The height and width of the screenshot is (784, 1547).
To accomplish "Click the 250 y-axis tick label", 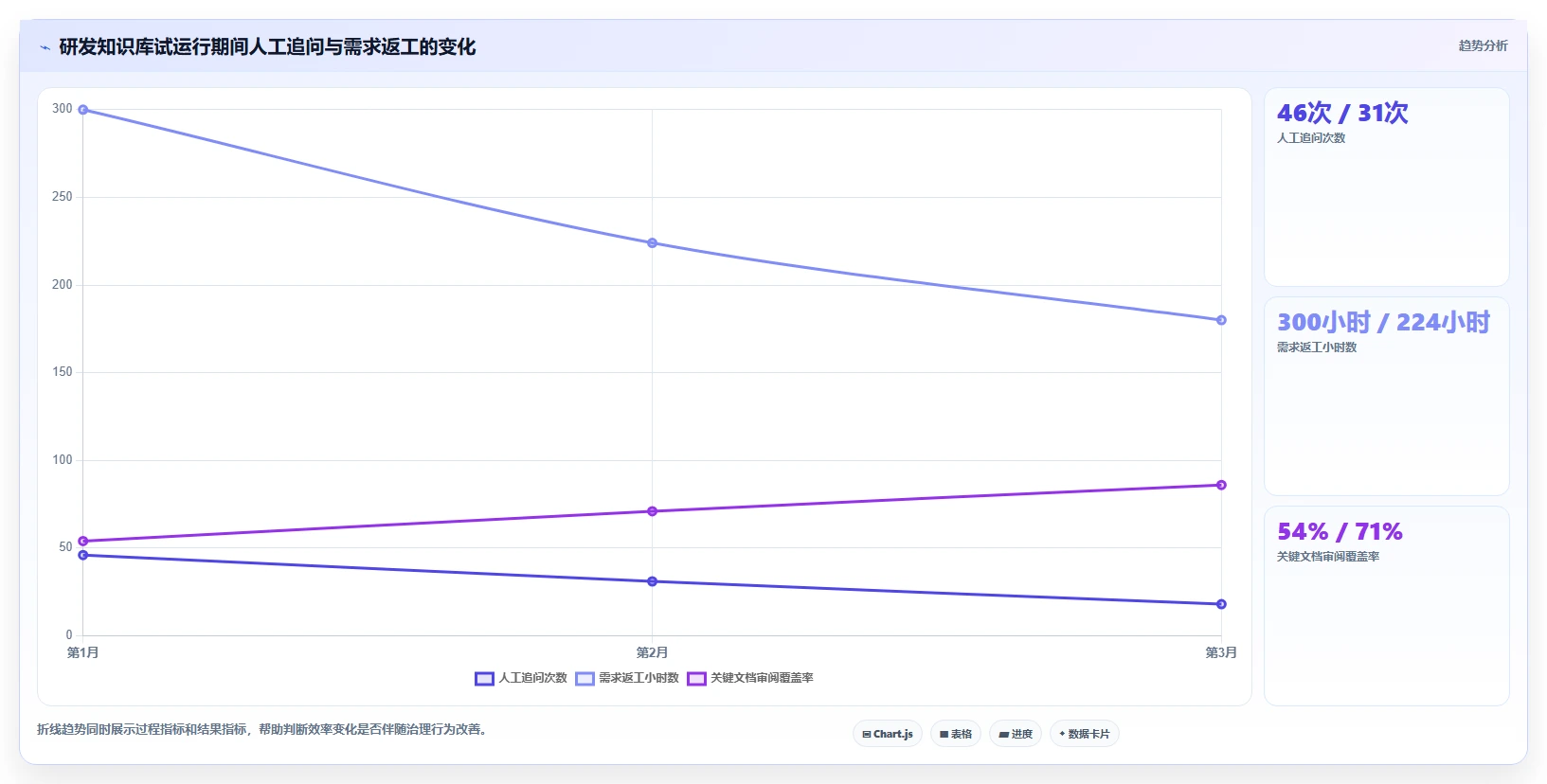I will 63,197.
